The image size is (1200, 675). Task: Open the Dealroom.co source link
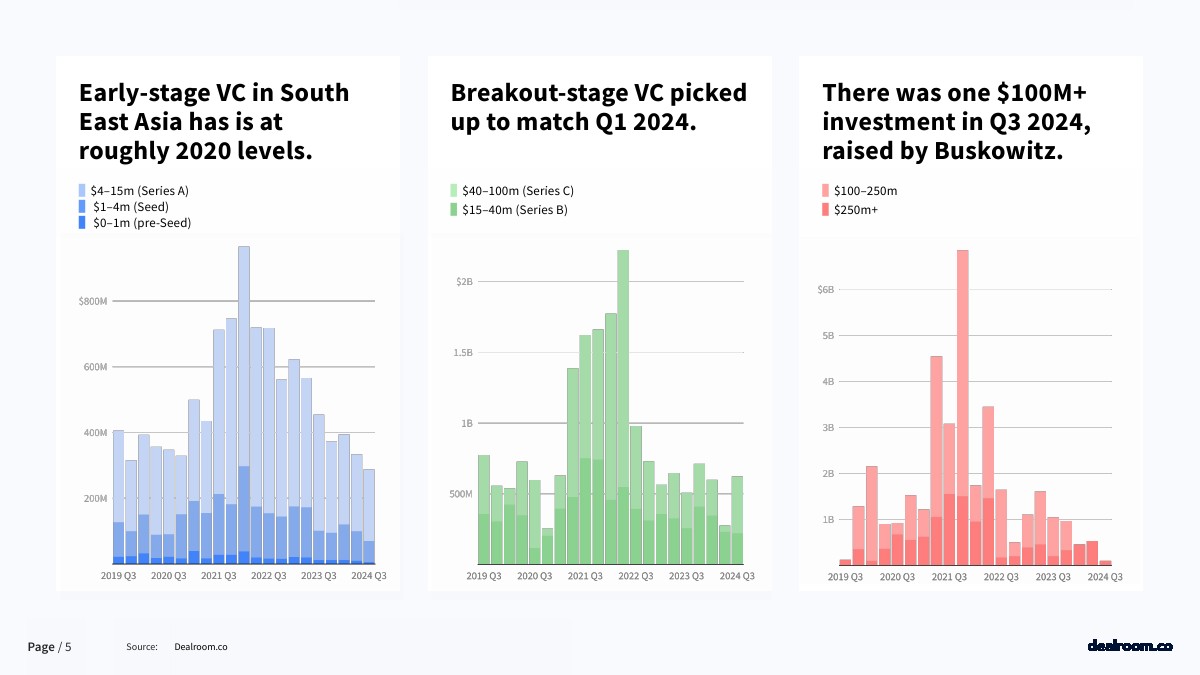[200, 647]
